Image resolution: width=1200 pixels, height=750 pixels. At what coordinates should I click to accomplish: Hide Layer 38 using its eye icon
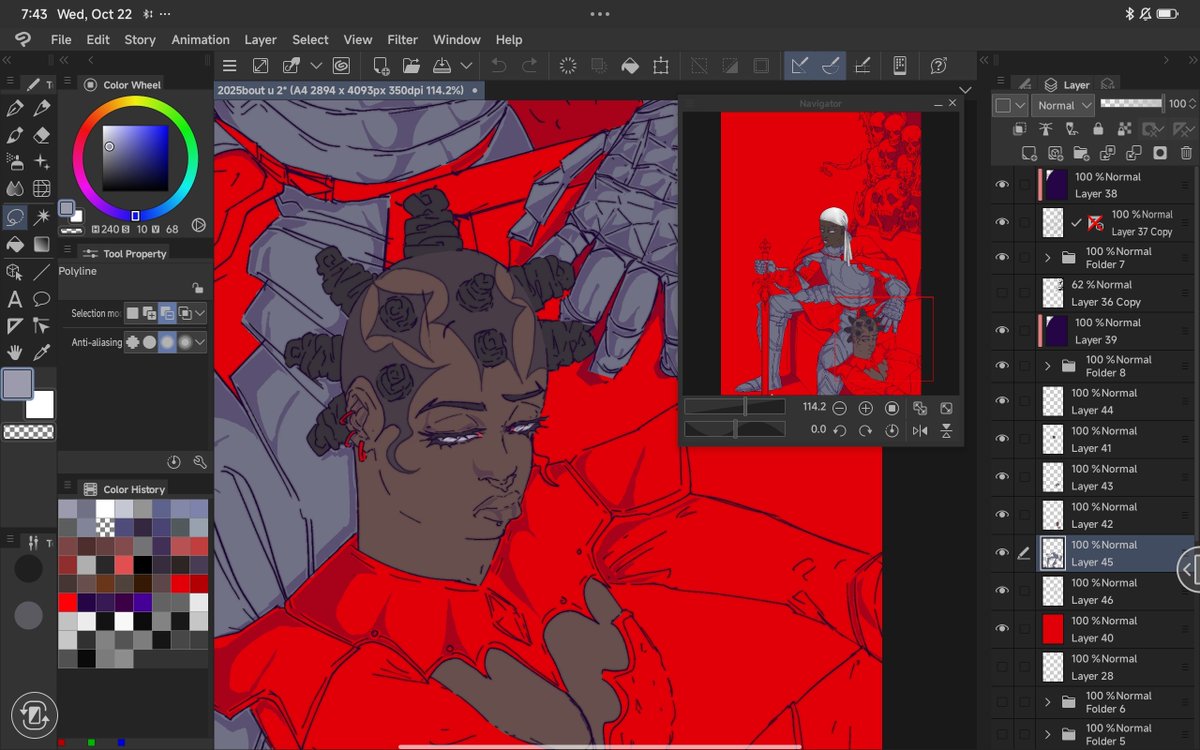click(1002, 185)
